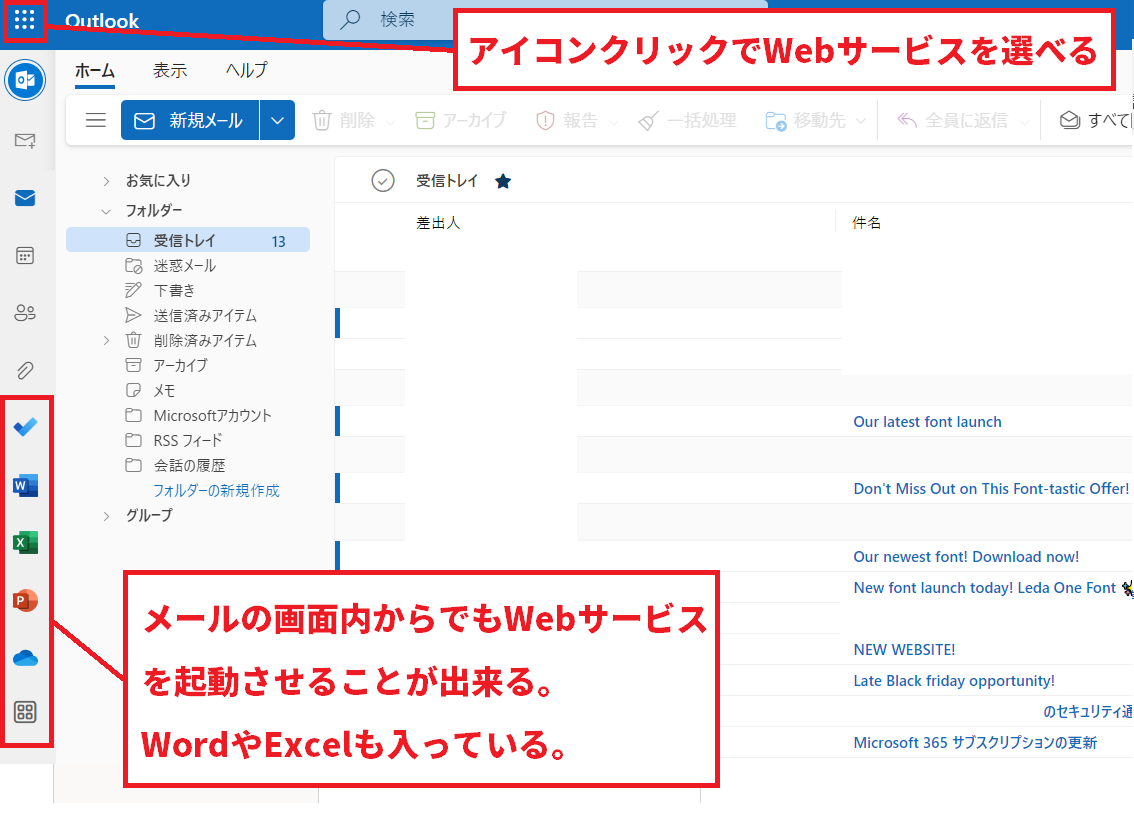Select the RSS フィード folder
Screen dimensions: 1134x830
188,440
